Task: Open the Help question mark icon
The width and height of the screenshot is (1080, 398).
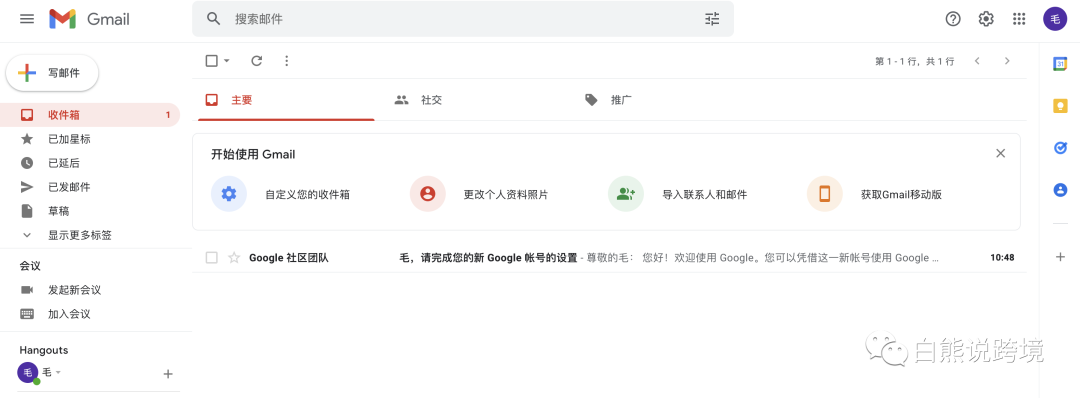Action: pyautogui.click(x=953, y=19)
